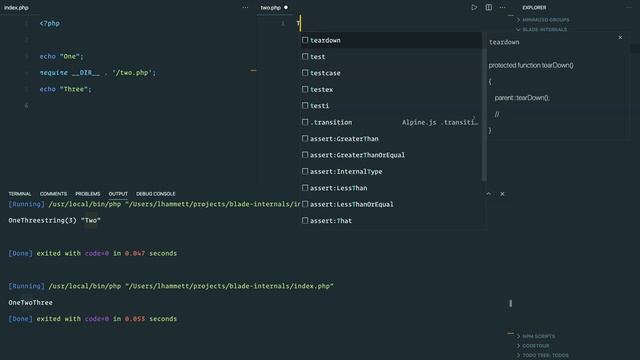Run the code with the play icon
Viewport: 640px width, 360px height.
pos(474,7)
